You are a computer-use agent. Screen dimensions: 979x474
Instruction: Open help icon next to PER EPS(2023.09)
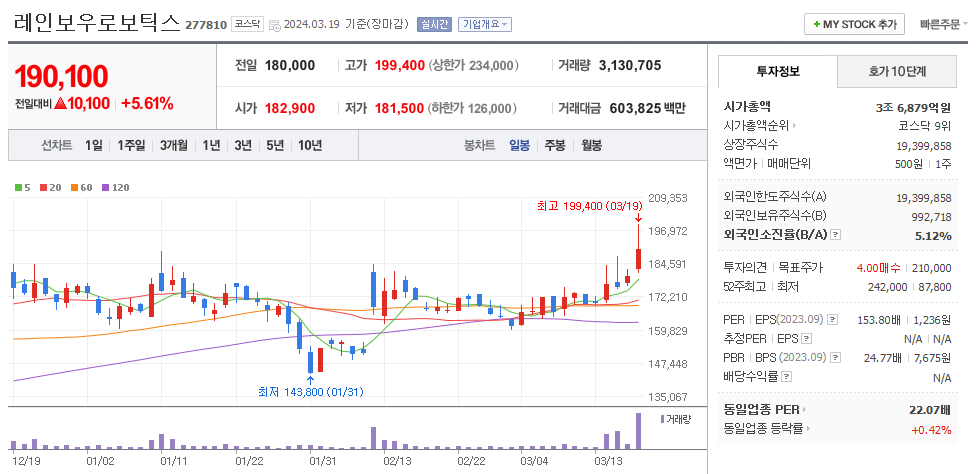click(832, 320)
